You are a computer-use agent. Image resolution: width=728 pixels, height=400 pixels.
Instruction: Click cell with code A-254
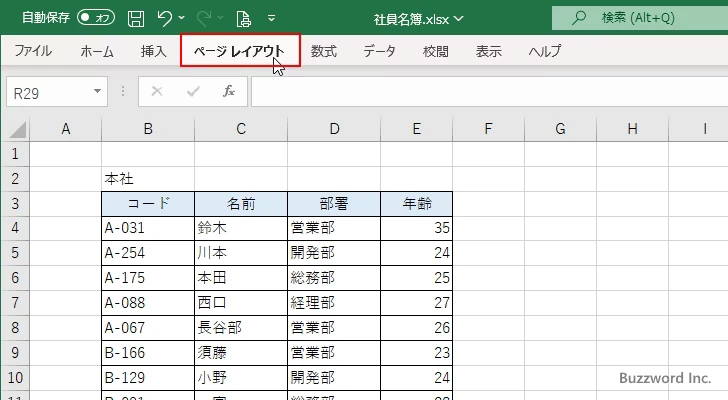[x=148, y=253]
